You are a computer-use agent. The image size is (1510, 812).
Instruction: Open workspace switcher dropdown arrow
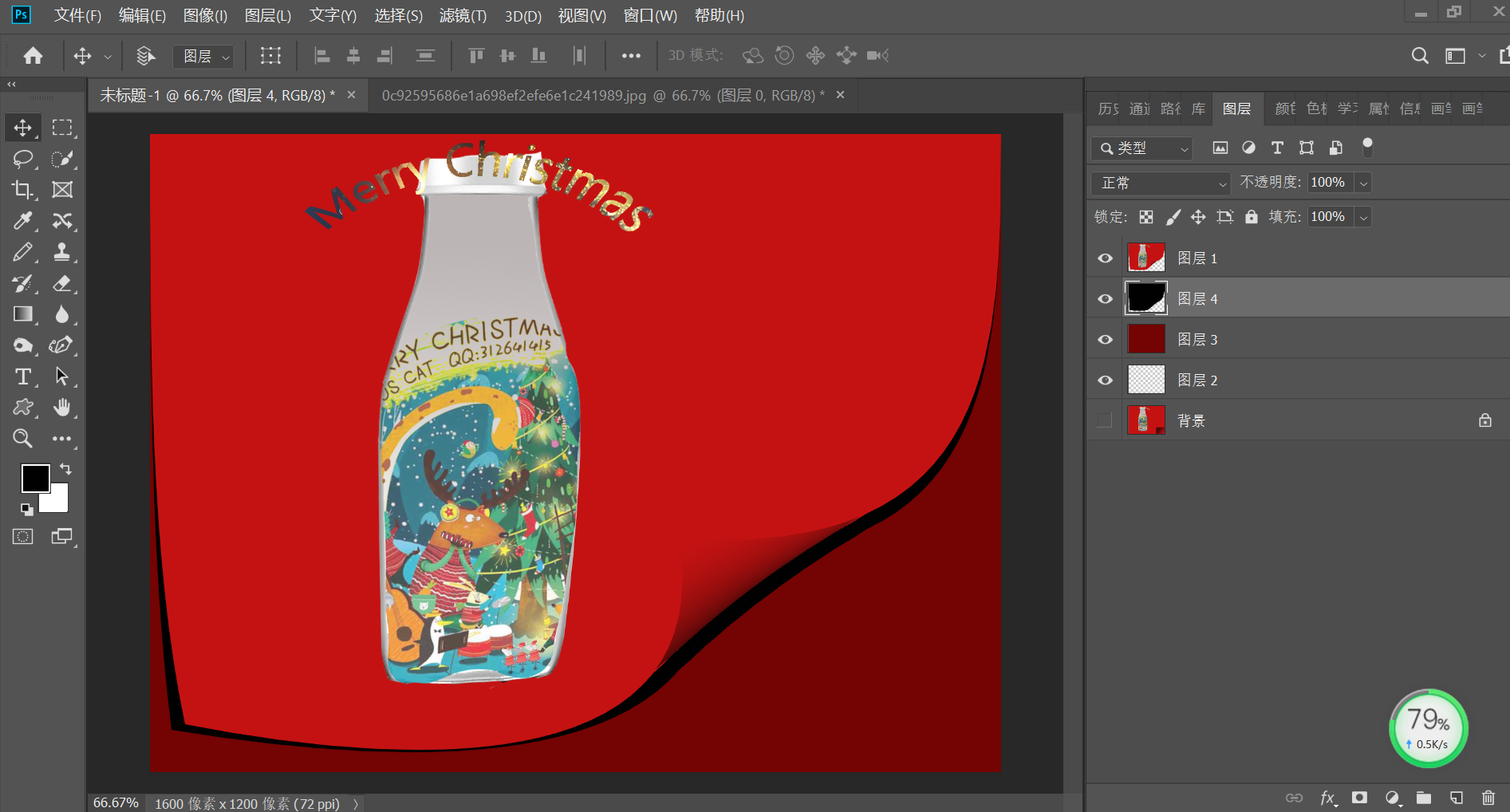click(x=1482, y=56)
